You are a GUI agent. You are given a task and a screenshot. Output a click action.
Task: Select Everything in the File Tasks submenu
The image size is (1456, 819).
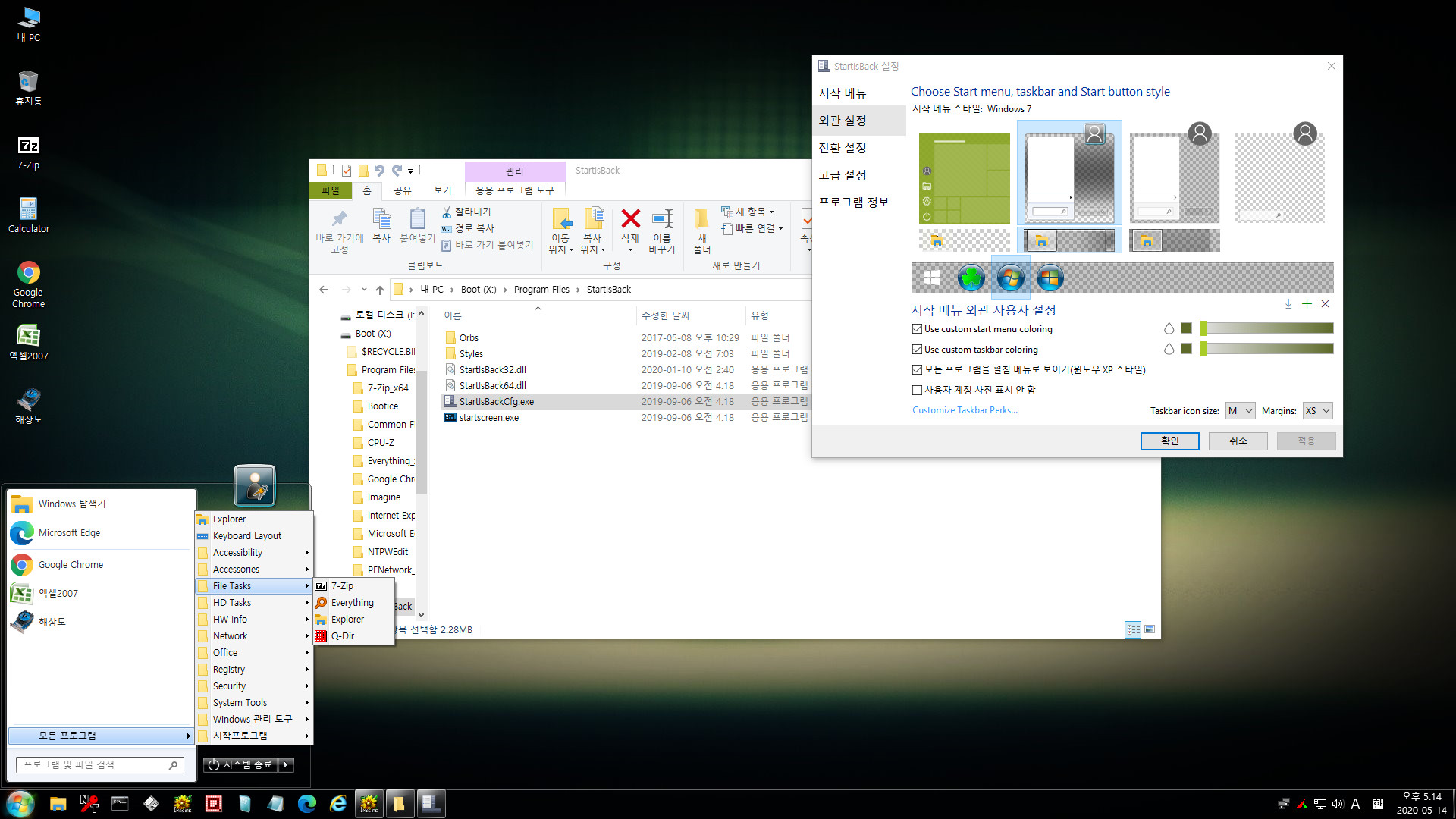(353, 603)
